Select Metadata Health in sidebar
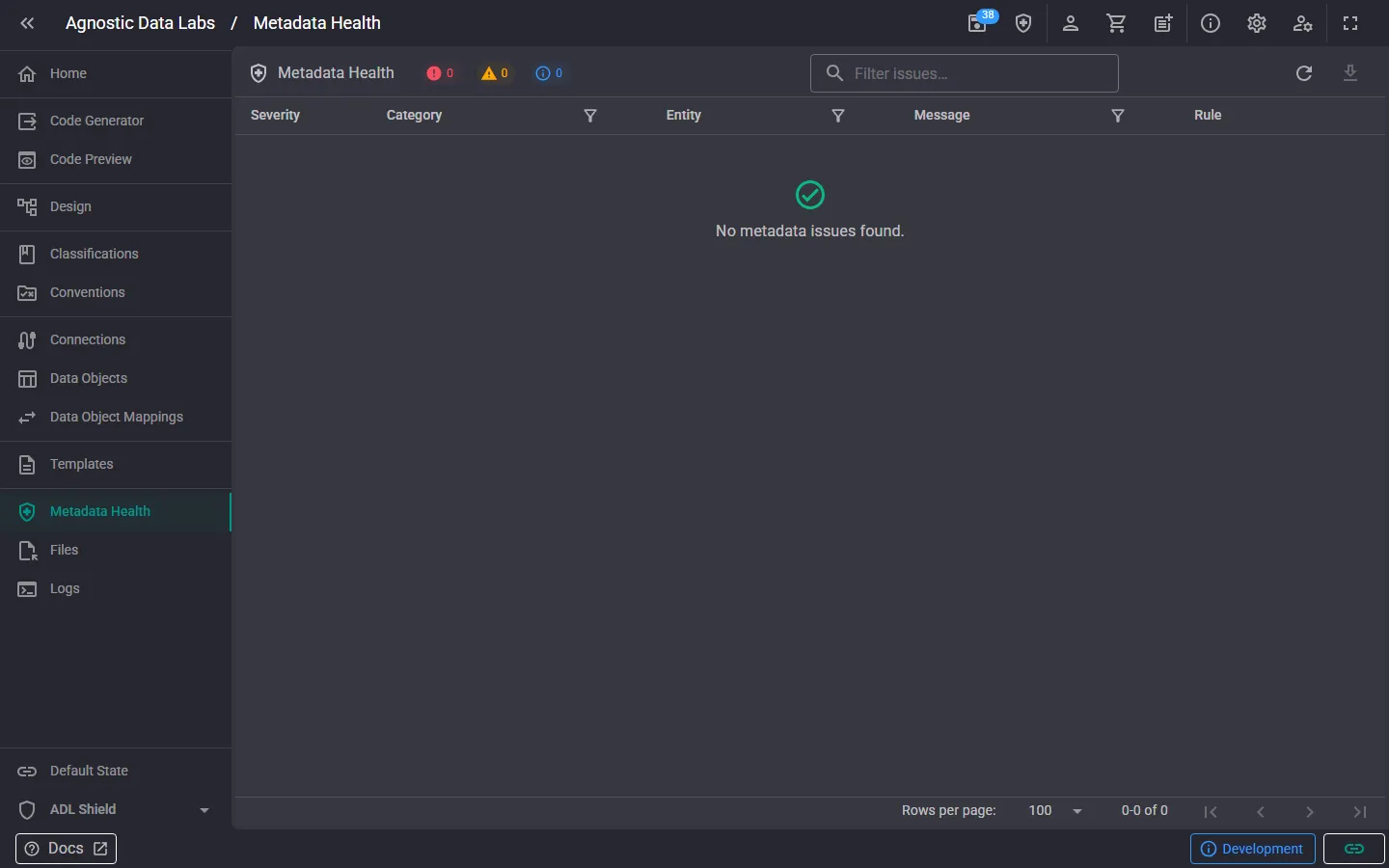1389x868 pixels. point(116,511)
